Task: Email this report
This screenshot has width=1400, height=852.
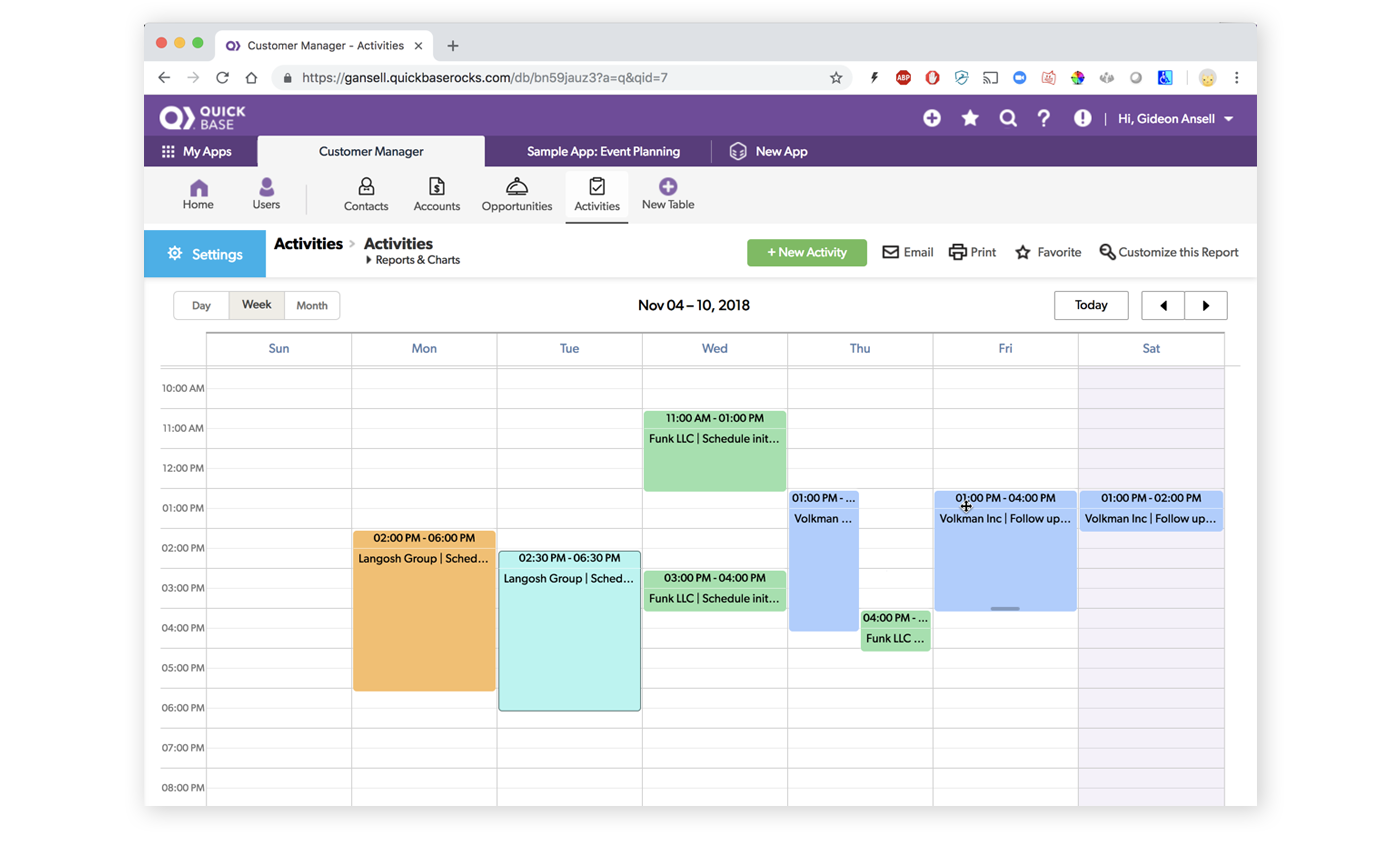Action: click(x=907, y=252)
